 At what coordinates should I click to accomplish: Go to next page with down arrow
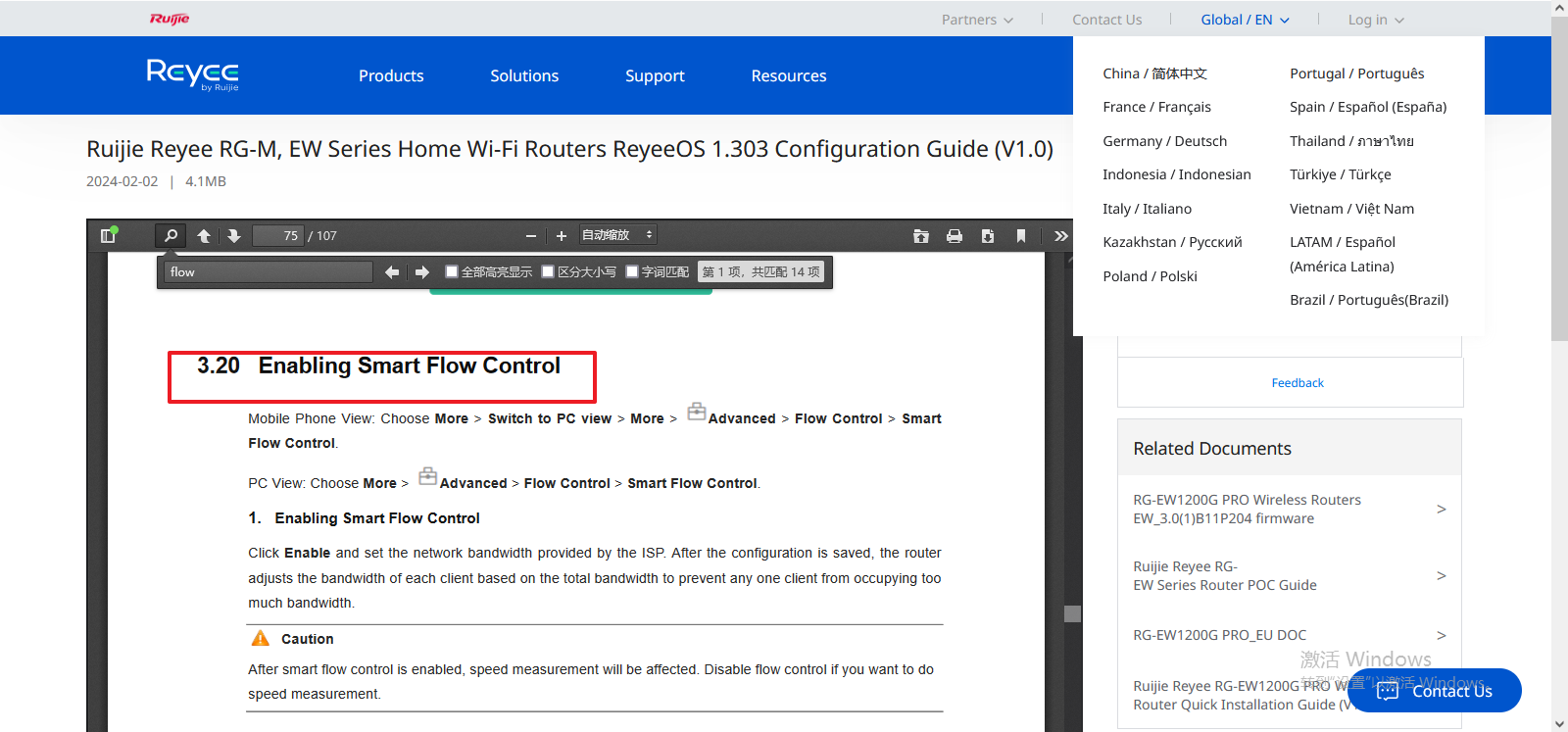pos(233,235)
